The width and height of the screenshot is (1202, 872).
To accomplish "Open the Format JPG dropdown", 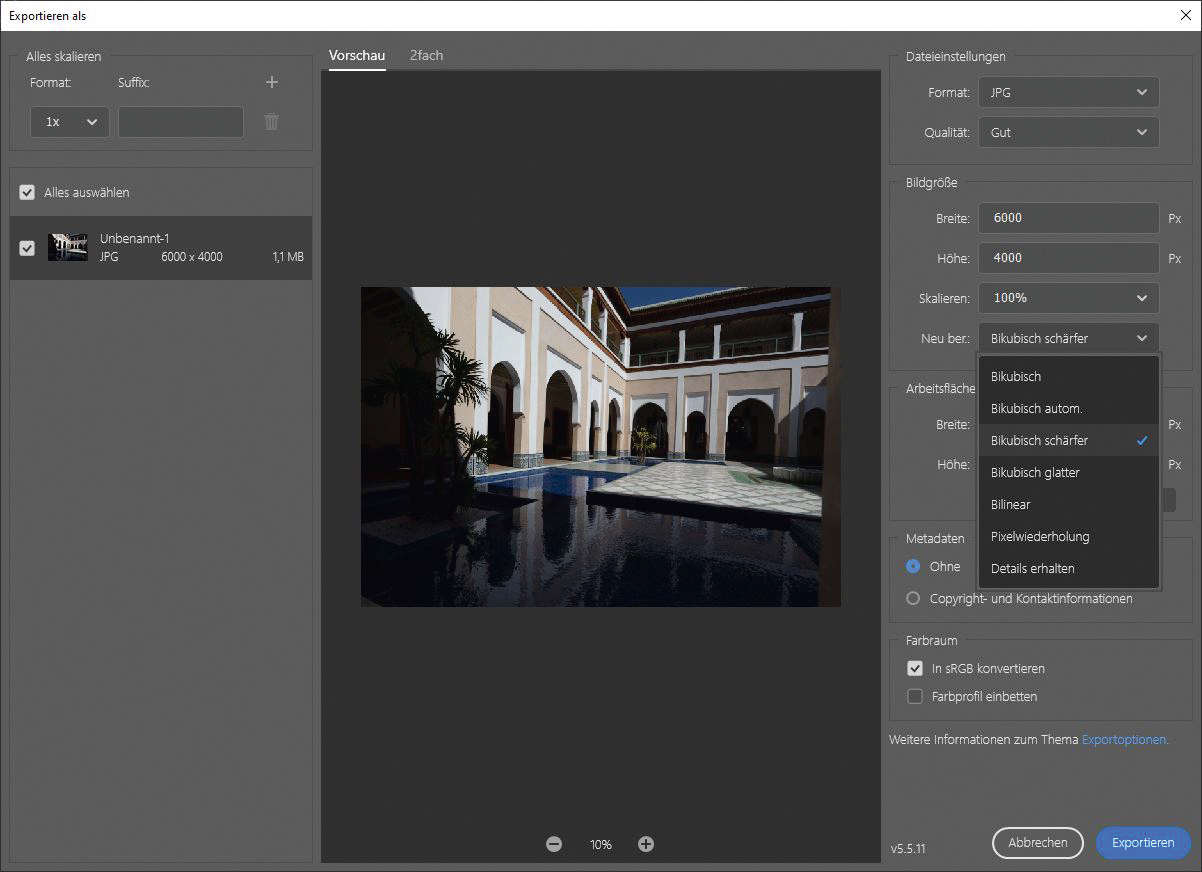I will pos(1068,92).
